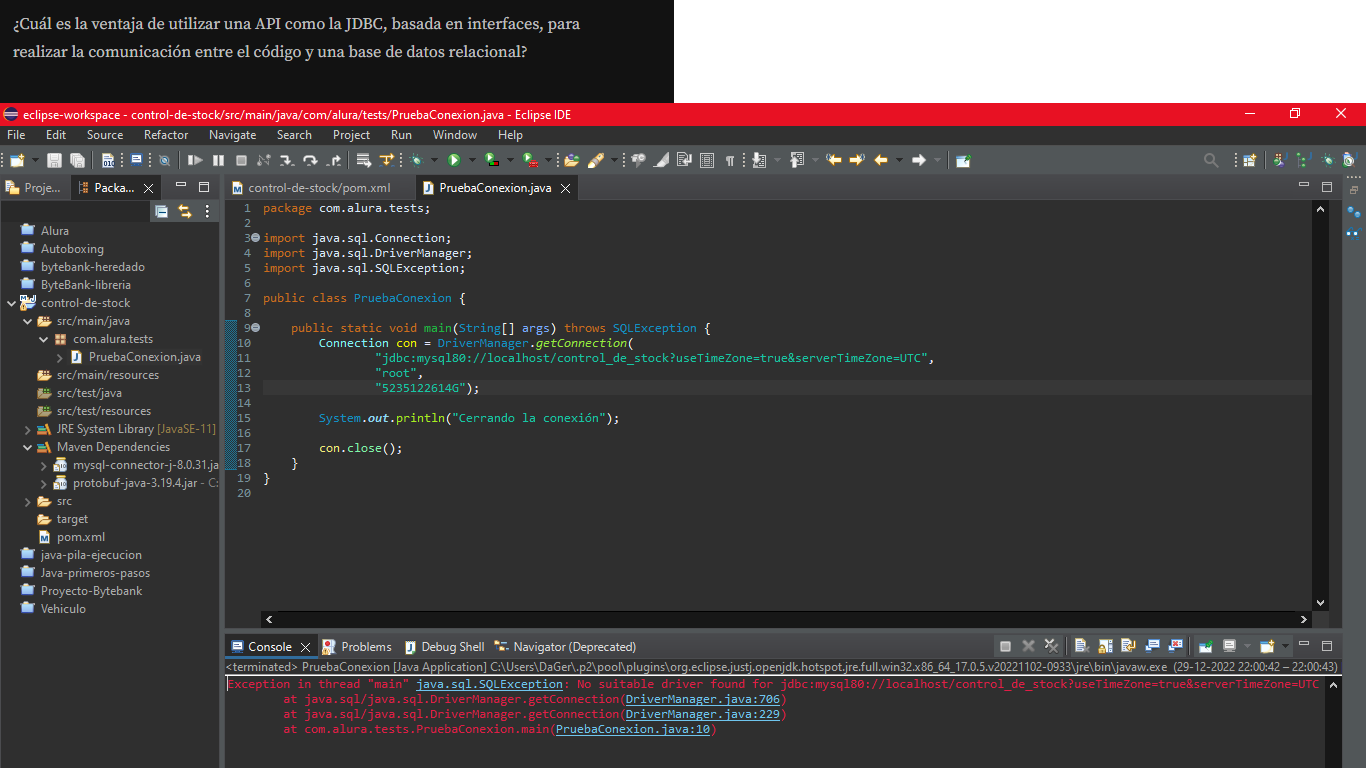Viewport: 1366px width, 768px height.
Task: Click the Step Return icon
Action: tap(334, 160)
